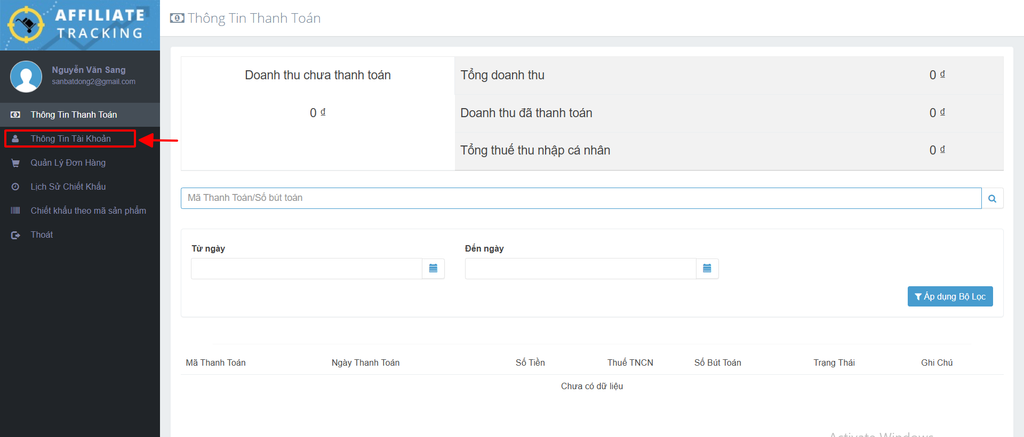Click the Trạng Thái column header
The height and width of the screenshot is (437, 1024).
[x=834, y=362]
